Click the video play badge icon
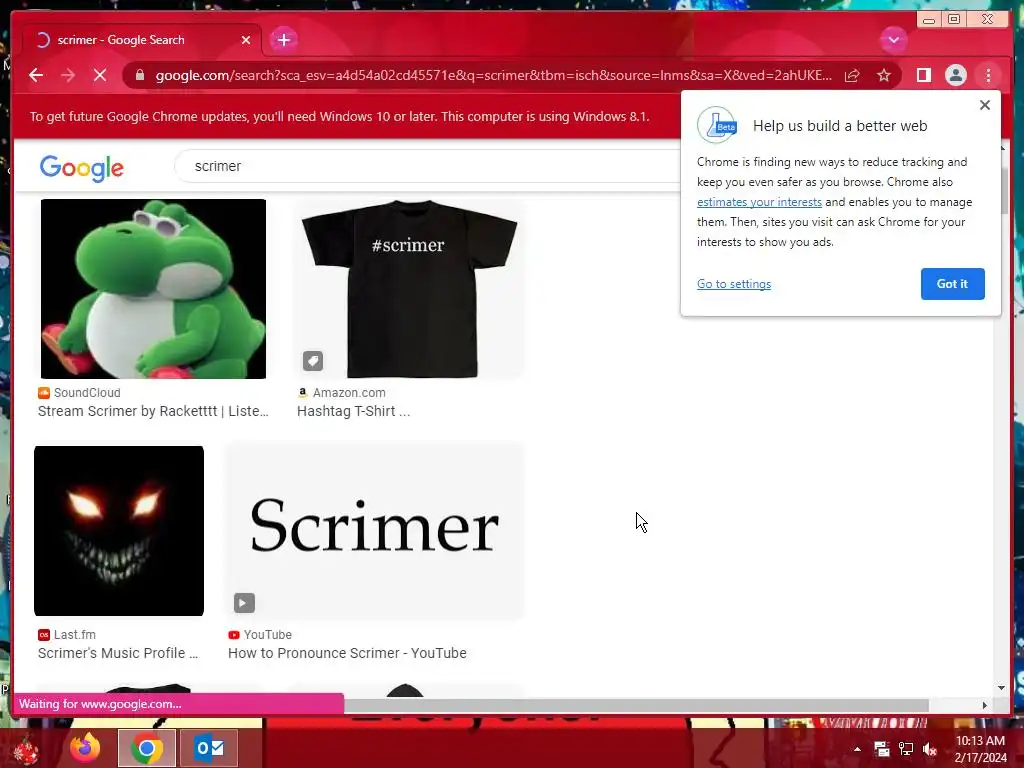Image resolution: width=1024 pixels, height=768 pixels. tap(244, 603)
